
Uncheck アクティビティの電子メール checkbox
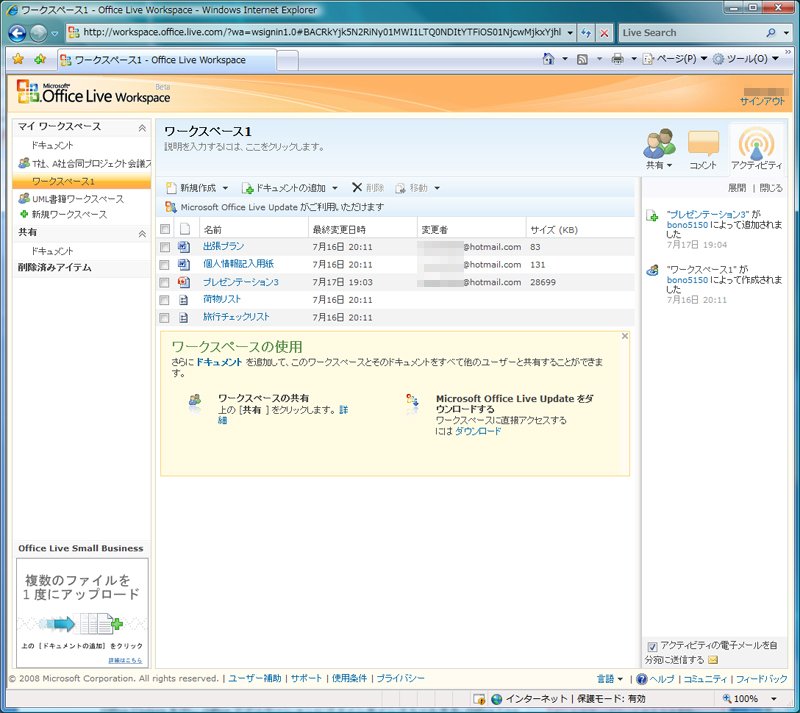click(x=653, y=647)
